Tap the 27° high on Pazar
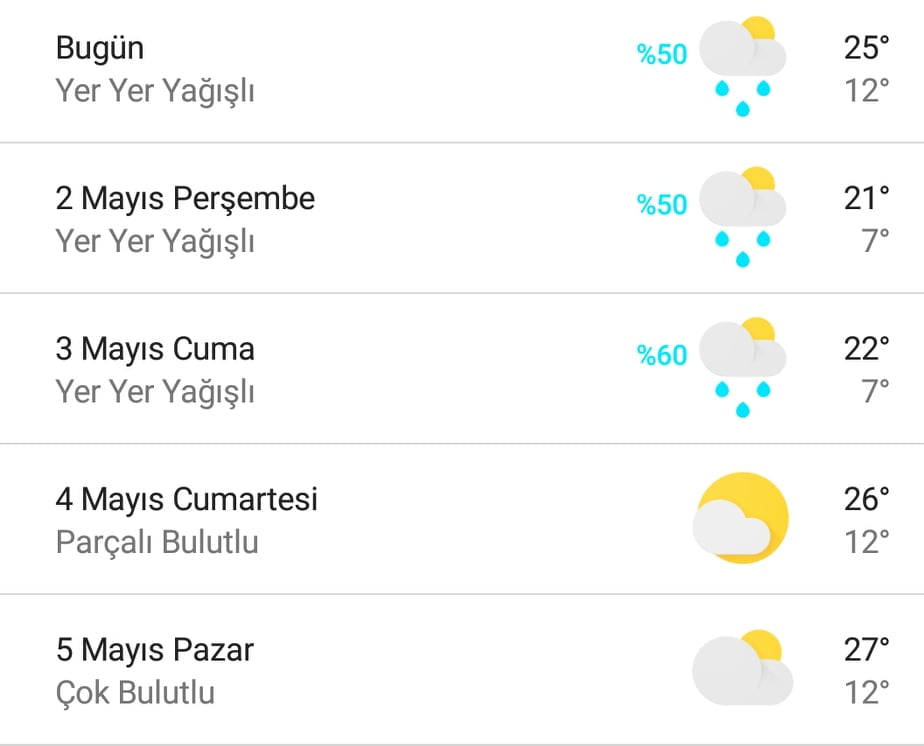This screenshot has width=924, height=746. coord(866,650)
